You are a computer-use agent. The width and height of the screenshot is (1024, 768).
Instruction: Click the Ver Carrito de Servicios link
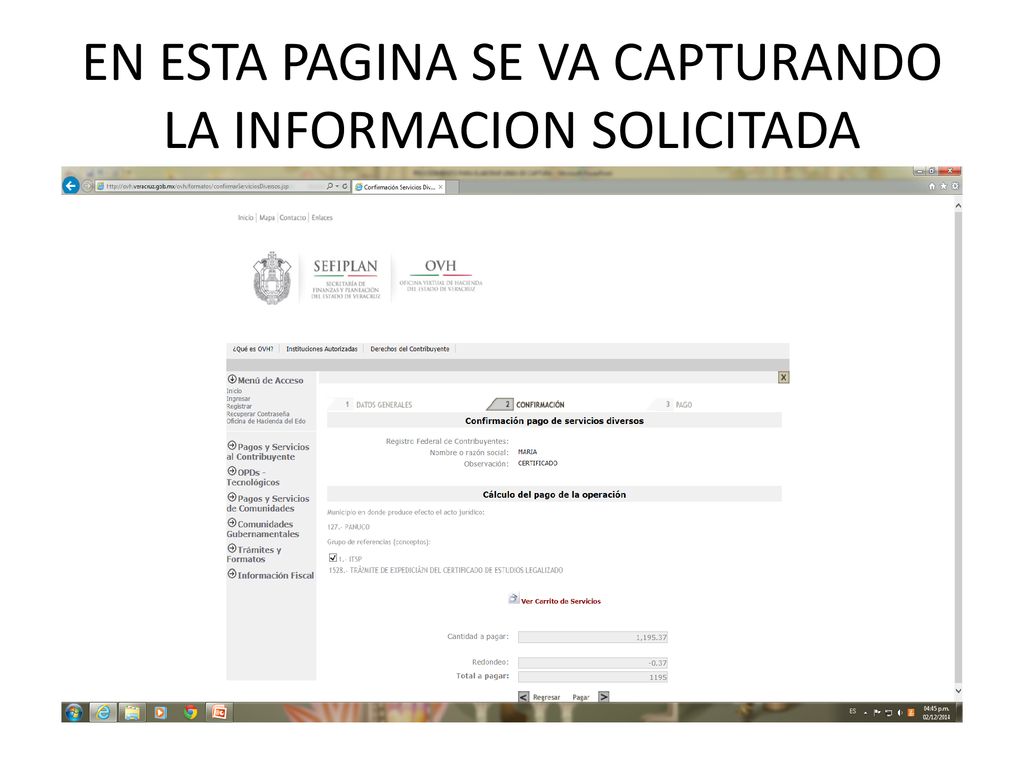561,601
